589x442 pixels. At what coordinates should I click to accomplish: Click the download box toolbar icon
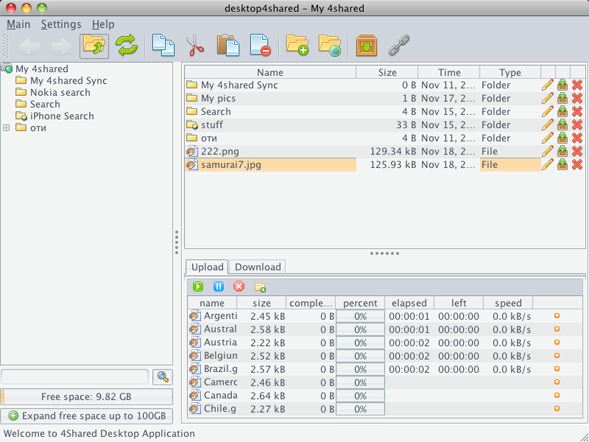(x=366, y=46)
